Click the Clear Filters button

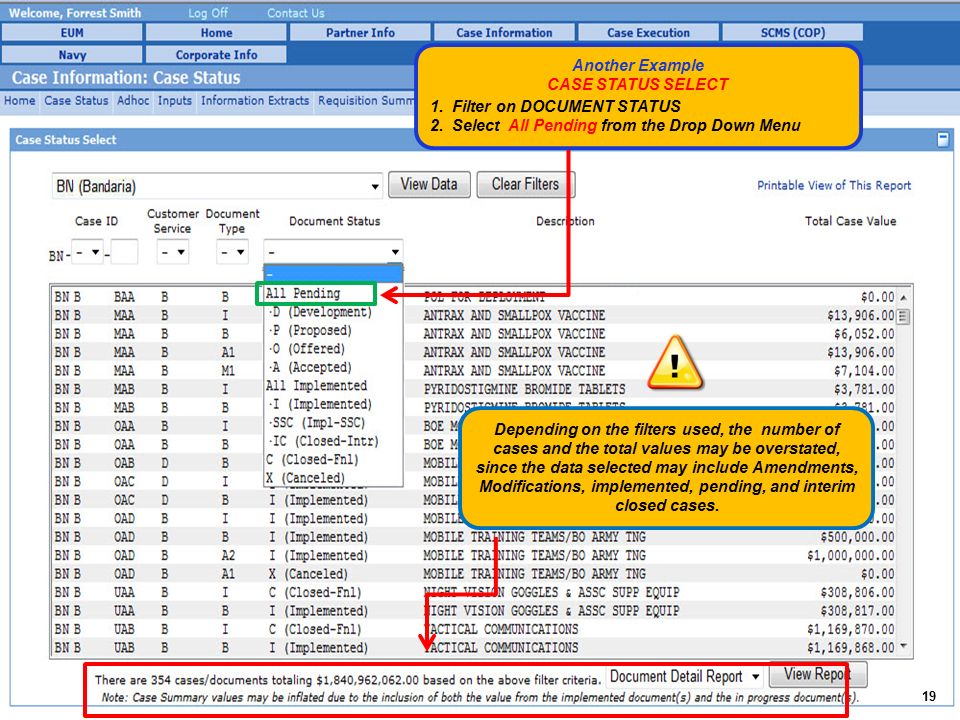click(x=525, y=184)
